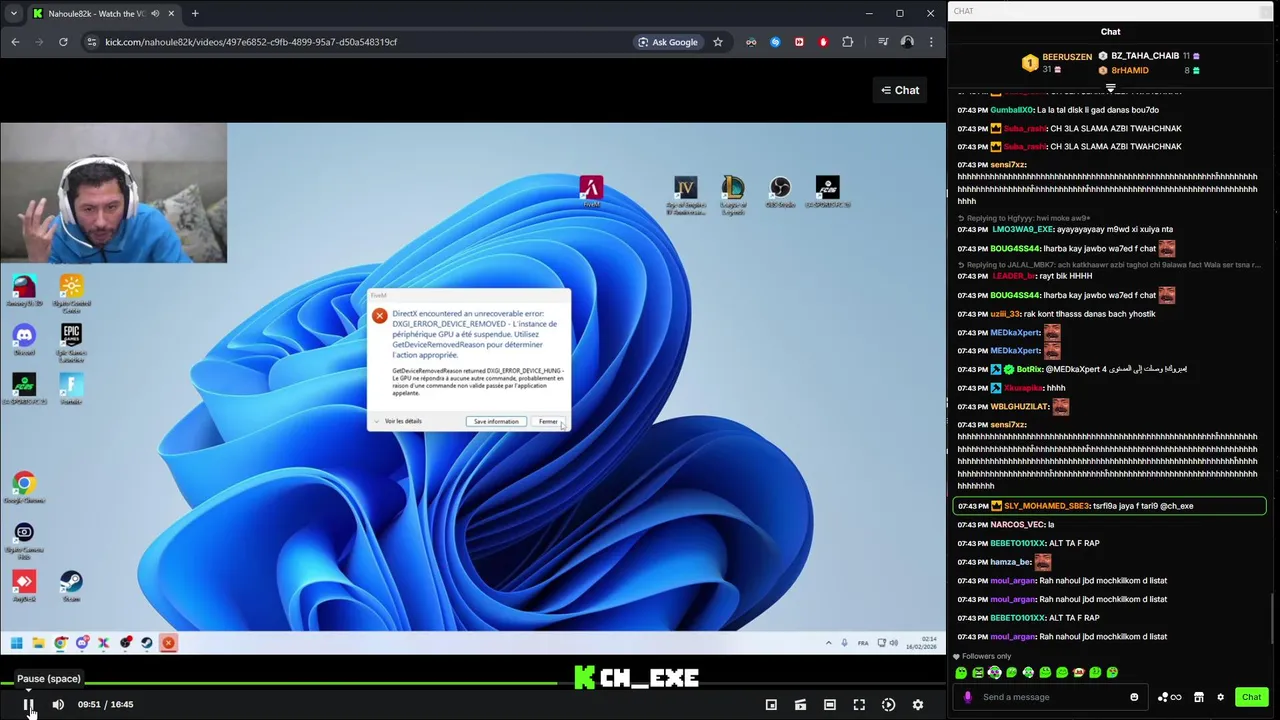
Task: Open SLY_MOHAMED_SBE3 highlighted chat message
Action: [x=1110, y=506]
